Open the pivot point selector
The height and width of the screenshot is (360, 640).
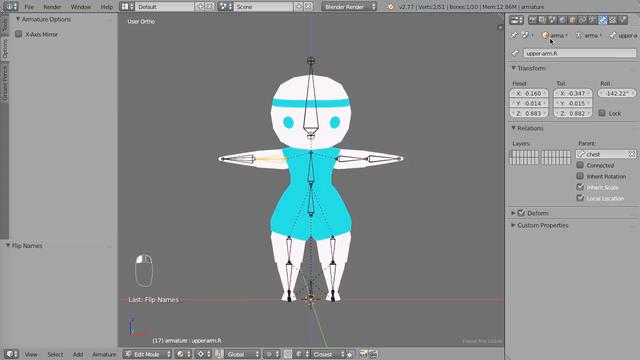(204, 354)
